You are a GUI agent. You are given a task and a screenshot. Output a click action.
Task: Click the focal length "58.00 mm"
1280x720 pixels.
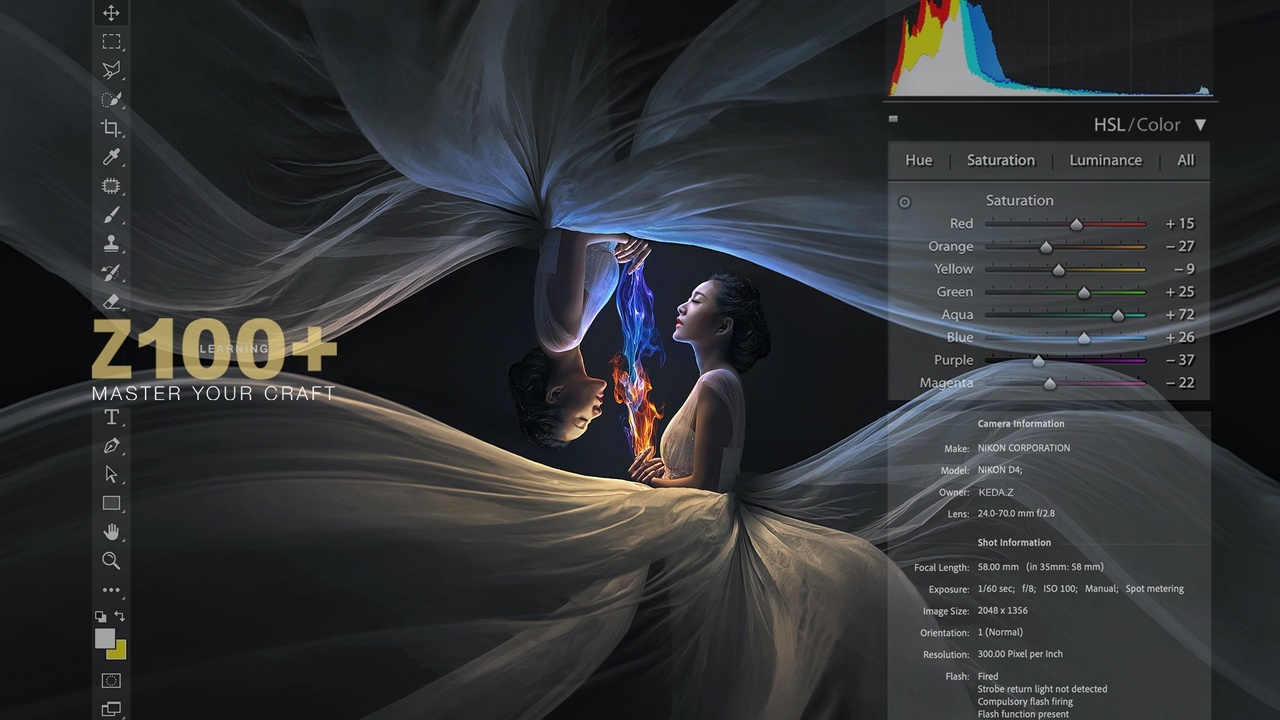[998, 567]
